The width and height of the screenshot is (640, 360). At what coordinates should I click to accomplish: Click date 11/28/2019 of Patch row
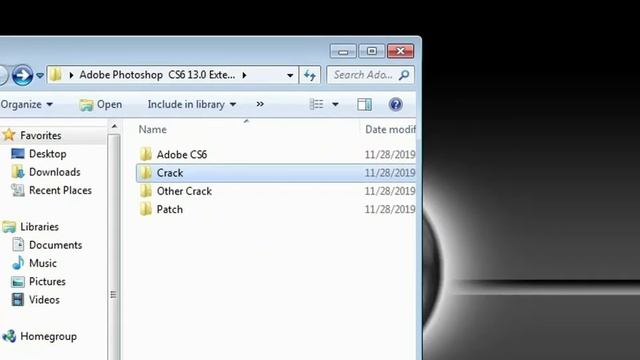click(x=390, y=209)
